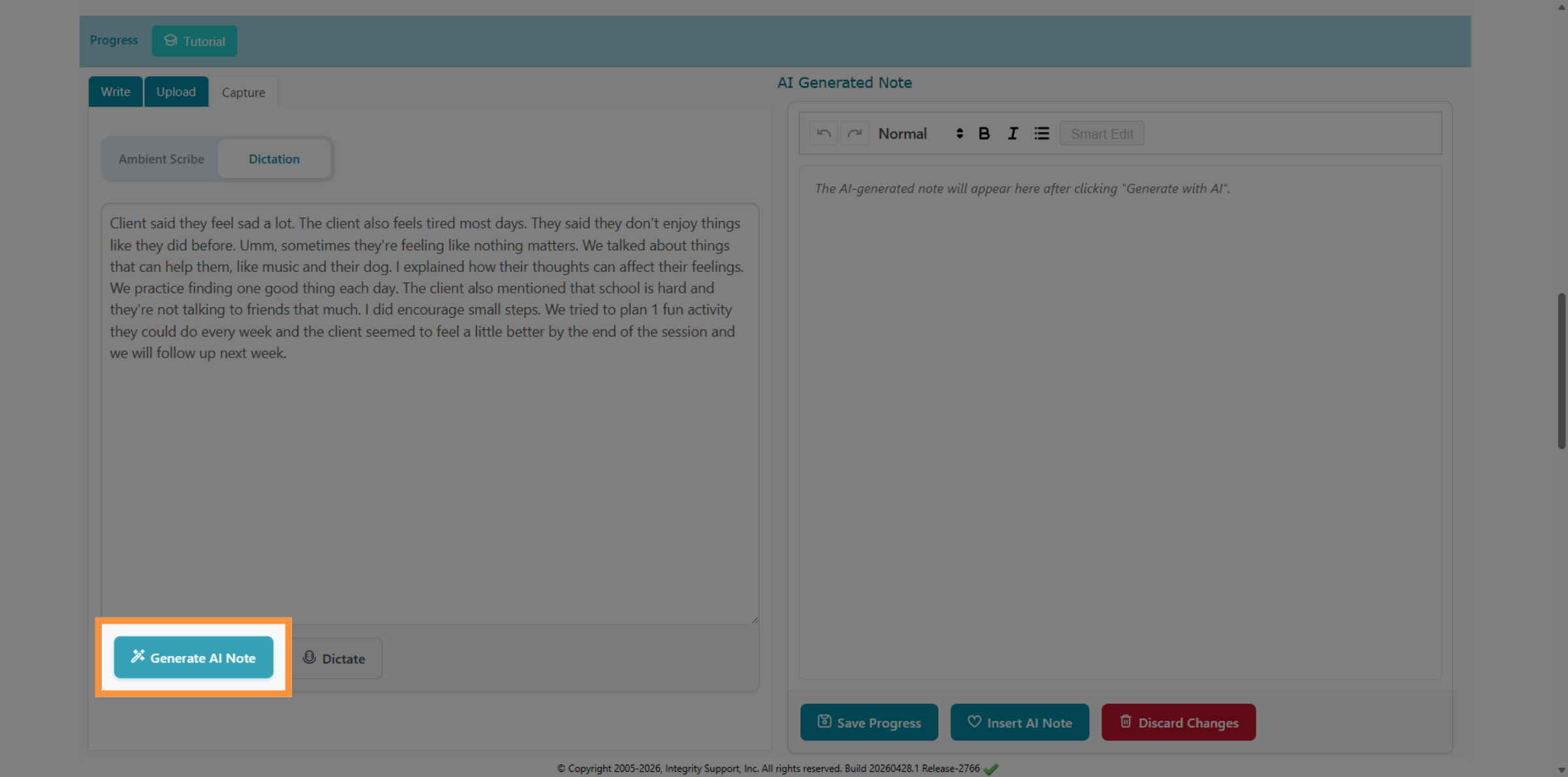Image resolution: width=1568 pixels, height=777 pixels.
Task: Switch to the Upload tab
Action: pyautogui.click(x=176, y=91)
